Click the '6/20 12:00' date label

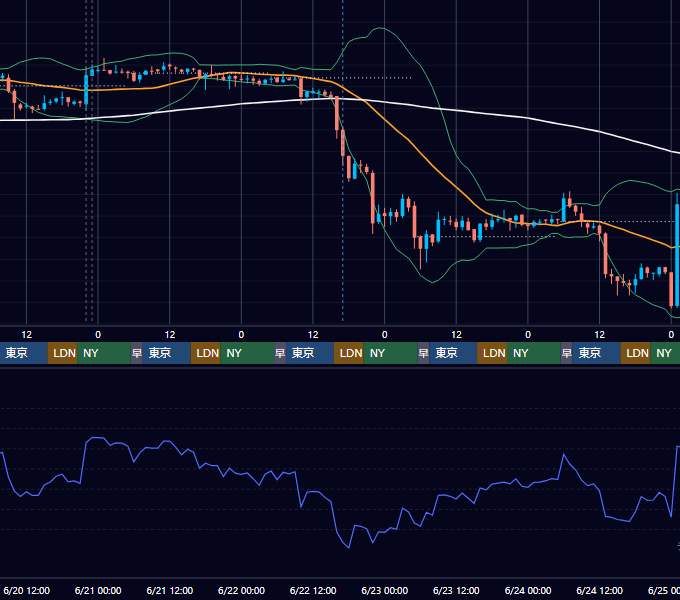pos(26,590)
